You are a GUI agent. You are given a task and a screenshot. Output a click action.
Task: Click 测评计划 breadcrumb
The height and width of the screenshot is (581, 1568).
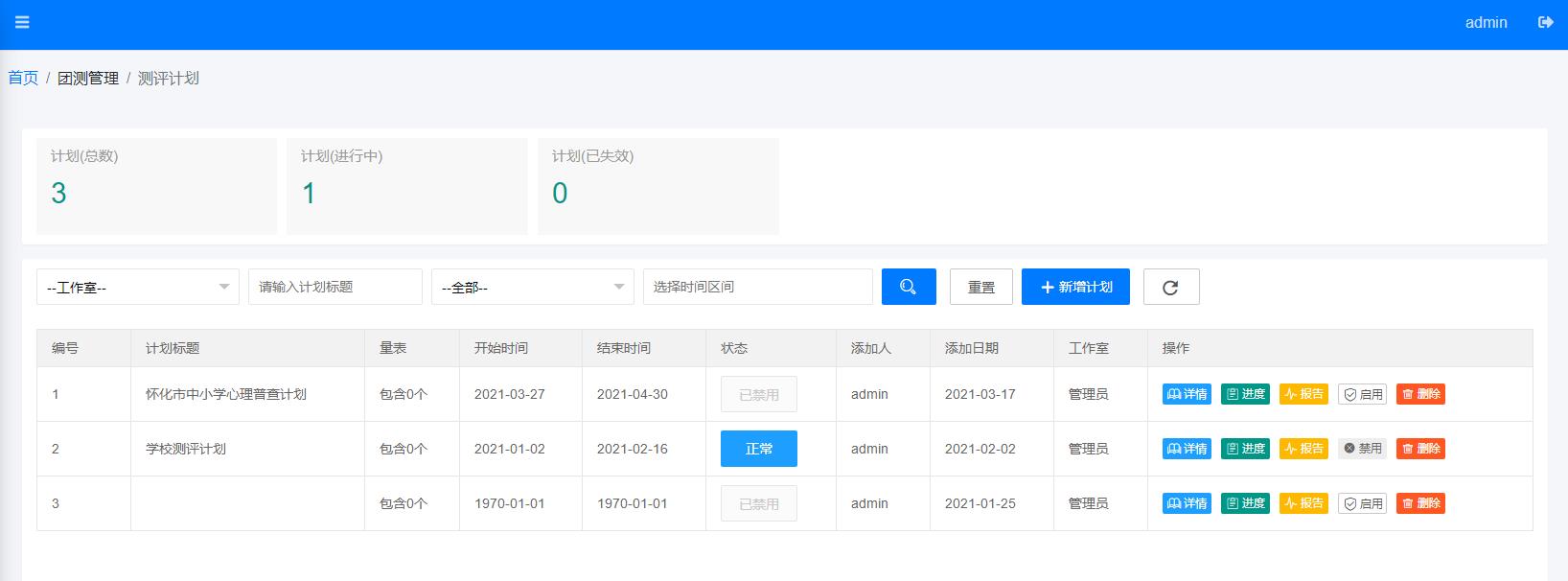click(x=169, y=78)
